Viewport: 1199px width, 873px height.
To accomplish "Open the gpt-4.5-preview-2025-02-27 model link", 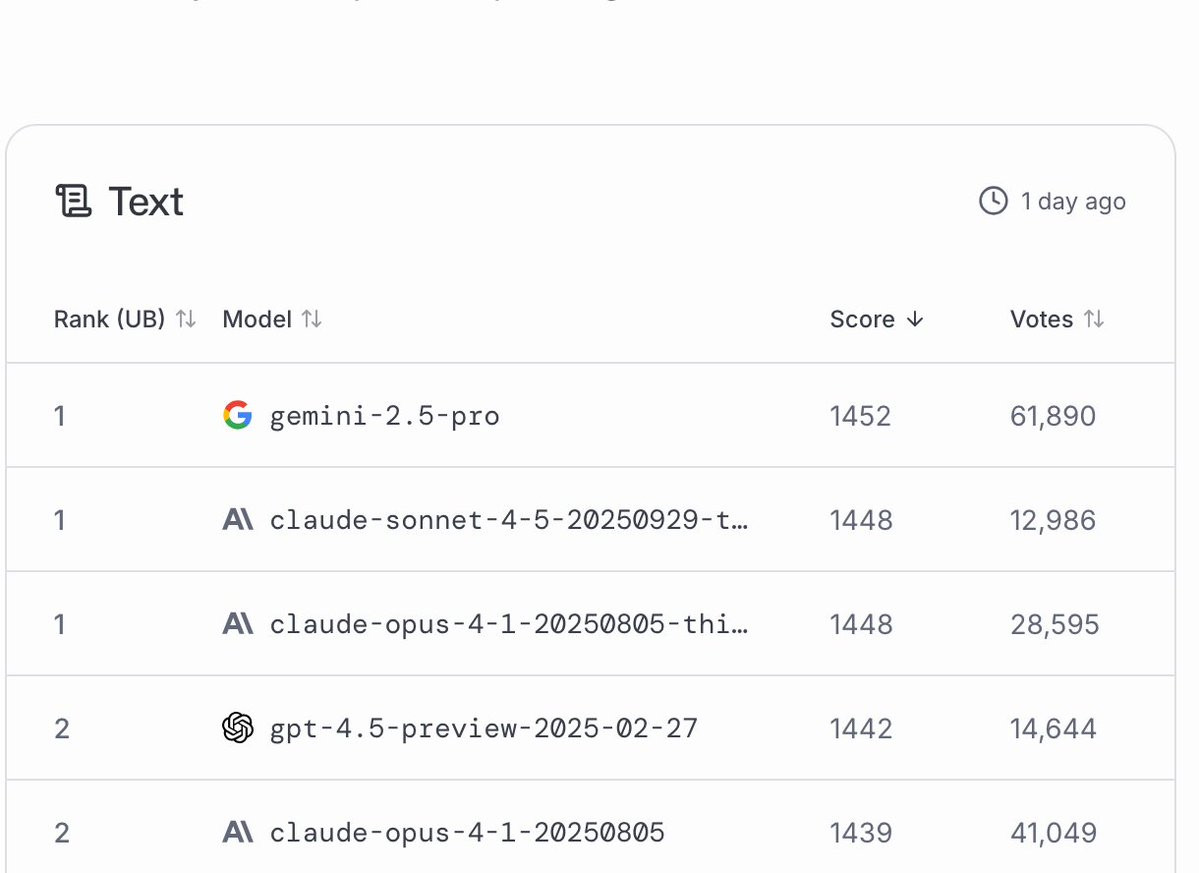I will click(483, 728).
